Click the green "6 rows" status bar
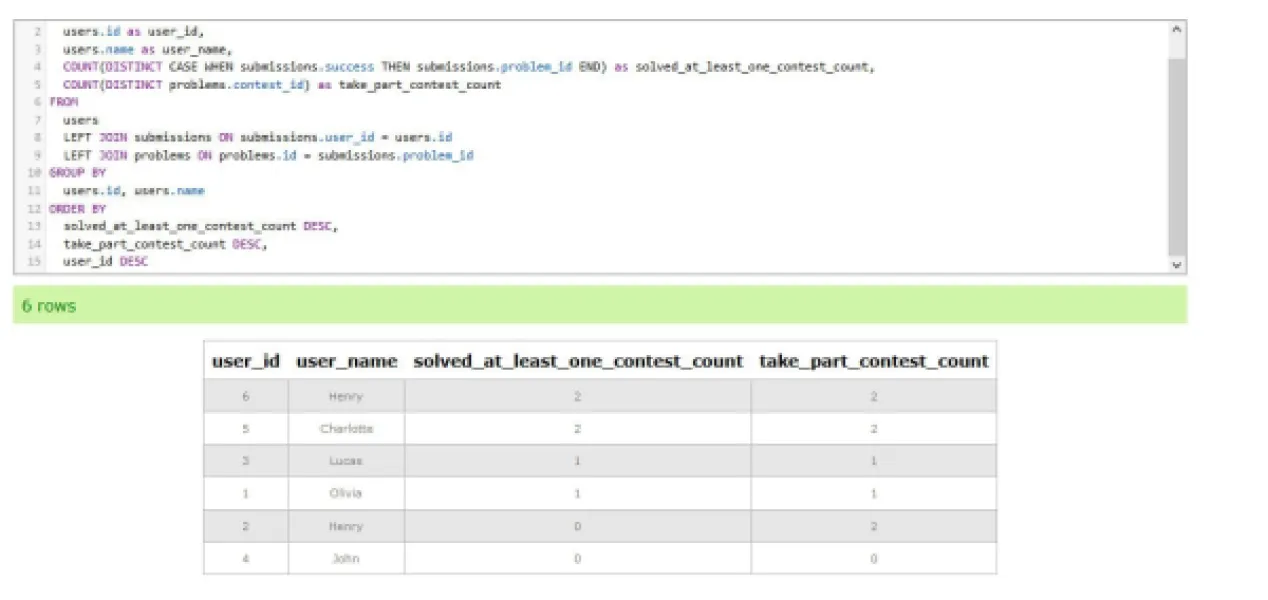 click(600, 305)
